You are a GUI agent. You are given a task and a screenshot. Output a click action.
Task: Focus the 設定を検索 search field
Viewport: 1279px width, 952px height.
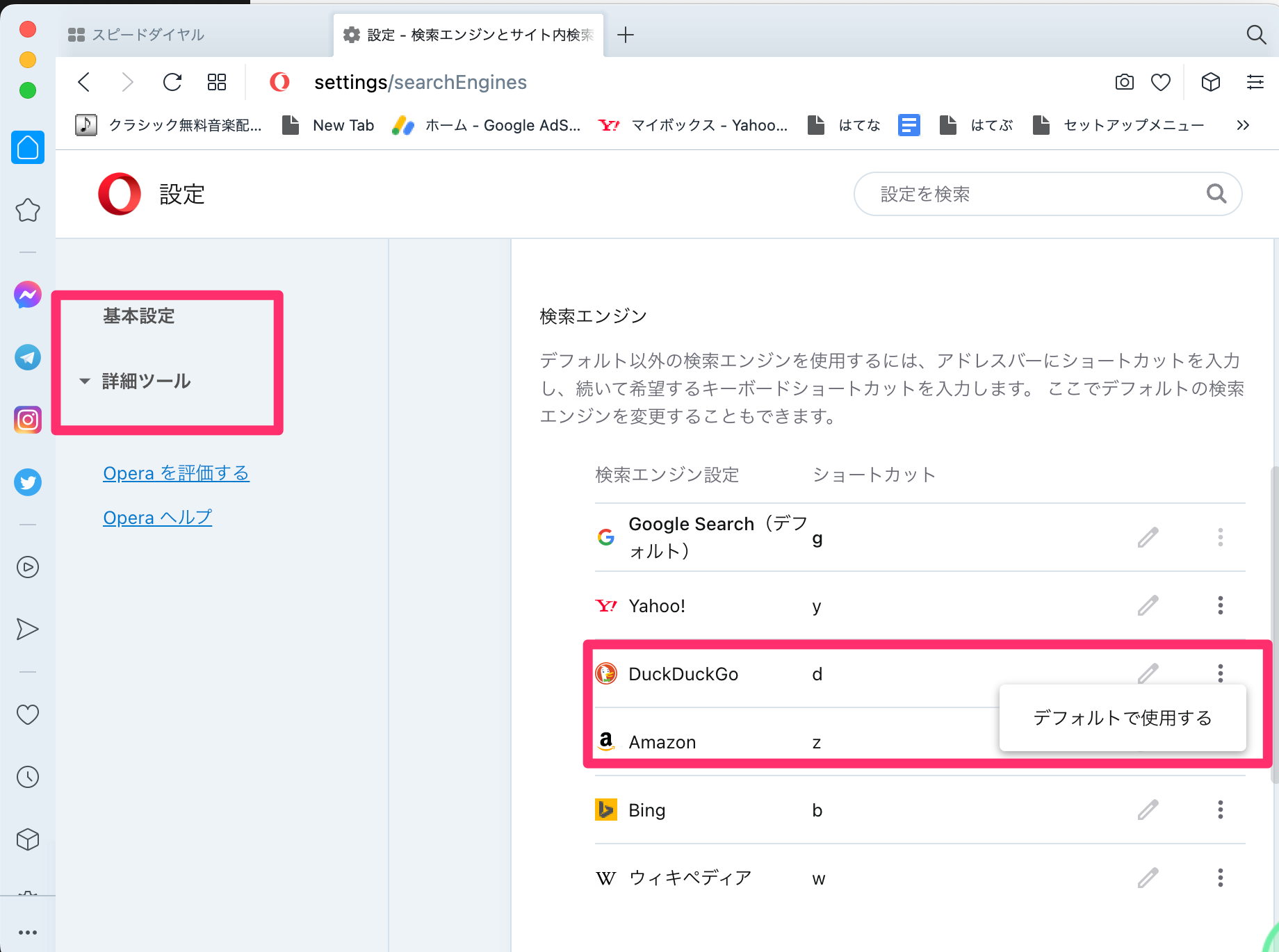[x=1048, y=194]
